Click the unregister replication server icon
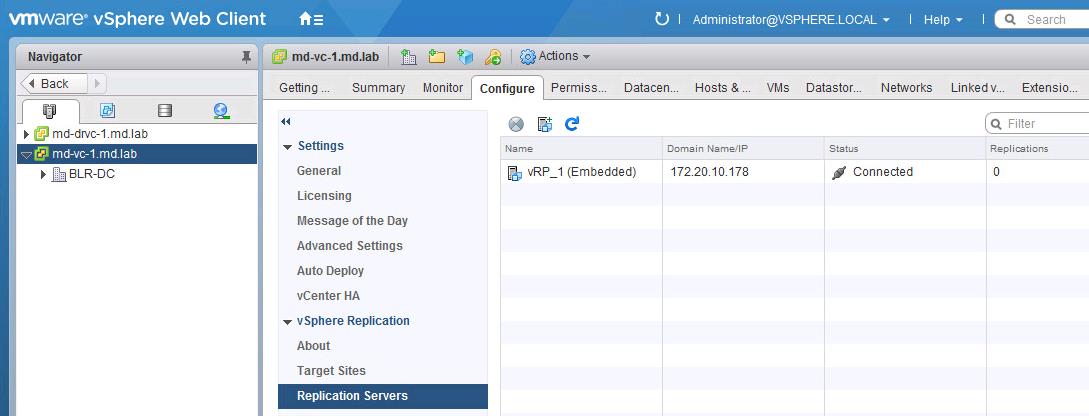The height and width of the screenshot is (416, 1089). [x=516, y=124]
